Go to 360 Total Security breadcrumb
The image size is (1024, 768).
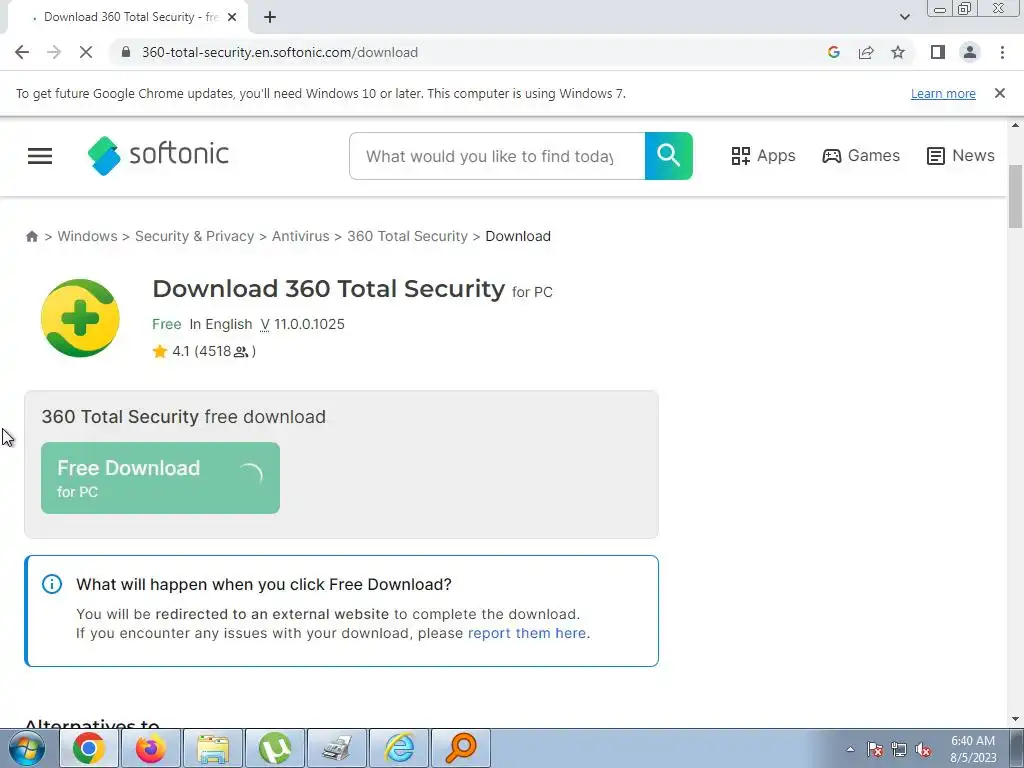408,236
